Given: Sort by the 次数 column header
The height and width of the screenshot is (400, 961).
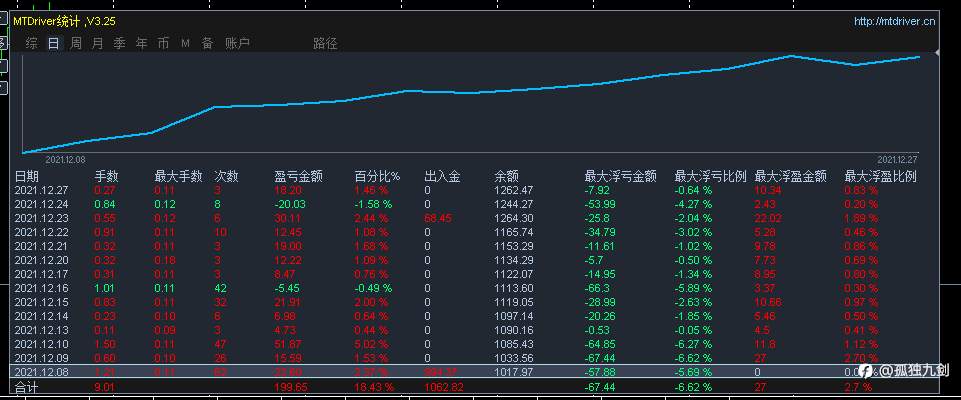Looking at the screenshot, I should click(x=226, y=176).
